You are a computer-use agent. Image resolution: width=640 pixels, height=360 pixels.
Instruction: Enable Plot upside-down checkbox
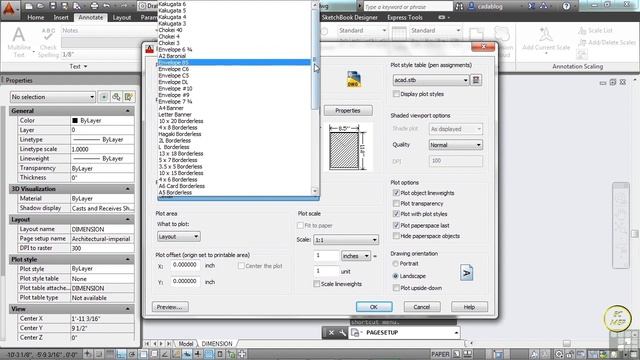396,288
